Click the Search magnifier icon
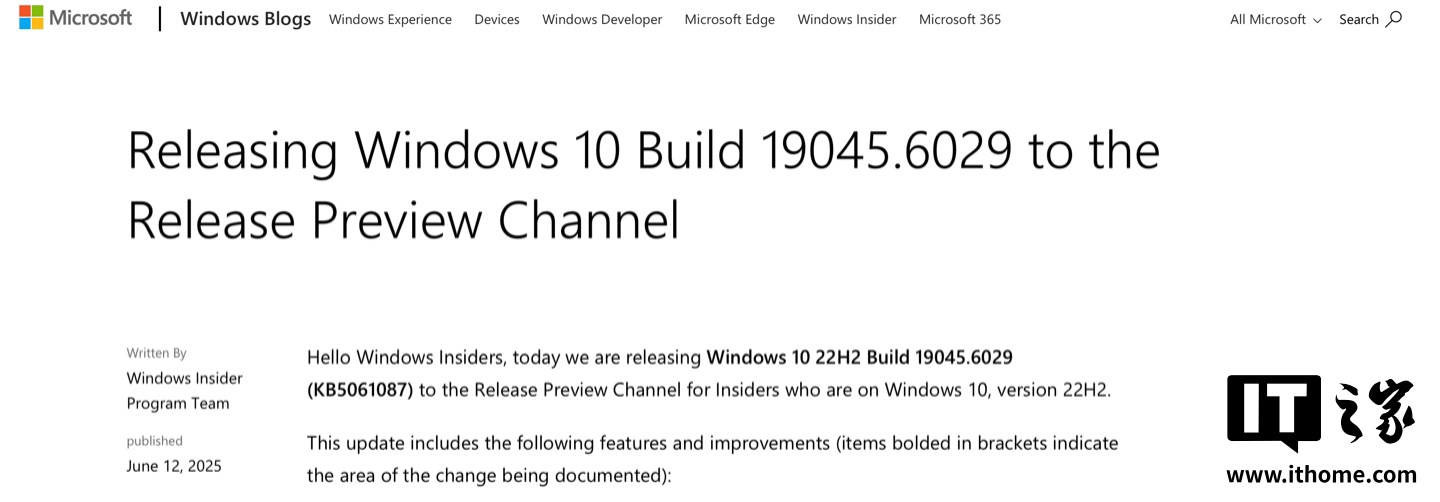Image resolution: width=1440 pixels, height=502 pixels. pyautogui.click(x=1394, y=19)
